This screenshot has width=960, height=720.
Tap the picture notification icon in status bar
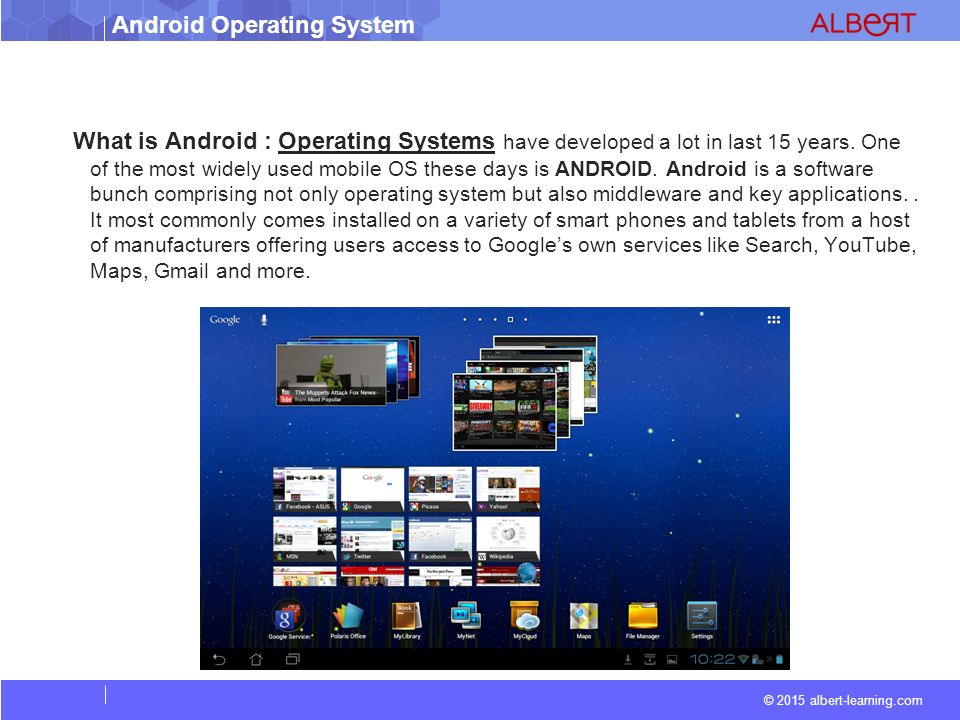tap(672, 659)
